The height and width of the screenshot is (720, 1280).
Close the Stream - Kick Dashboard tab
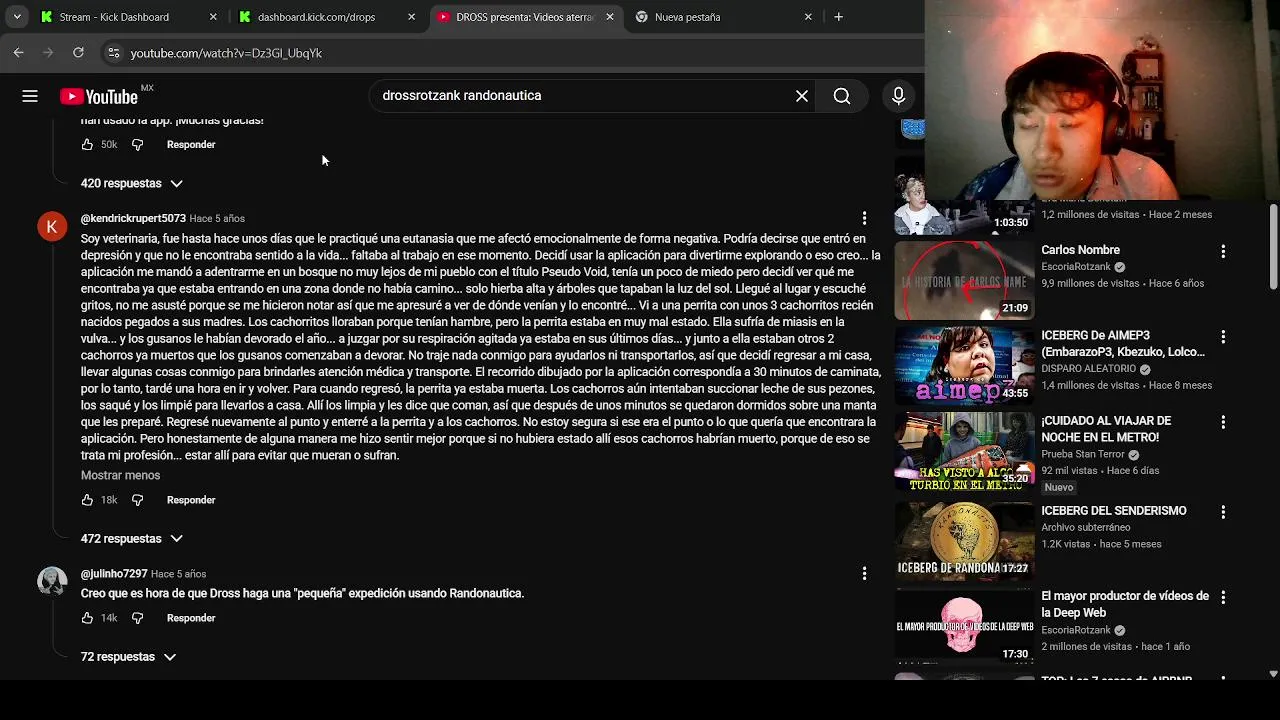pyautogui.click(x=213, y=17)
